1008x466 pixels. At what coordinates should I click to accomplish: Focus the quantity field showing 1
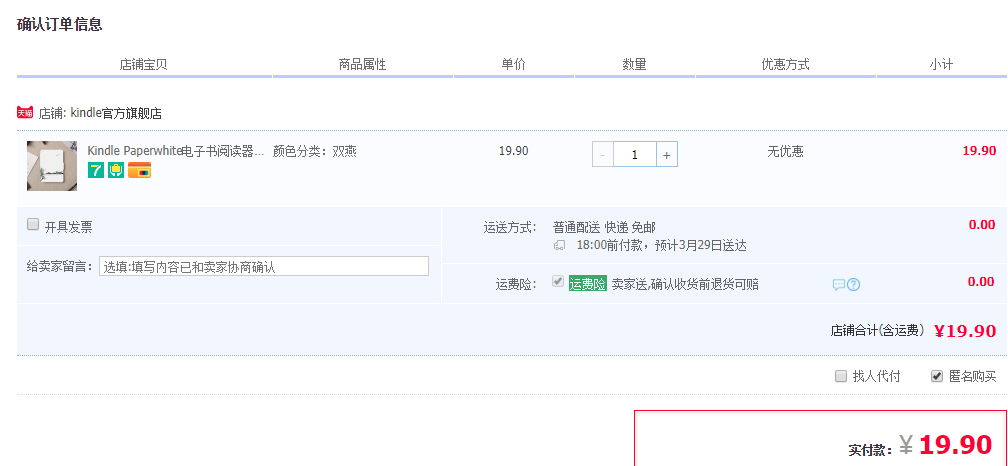click(x=634, y=154)
